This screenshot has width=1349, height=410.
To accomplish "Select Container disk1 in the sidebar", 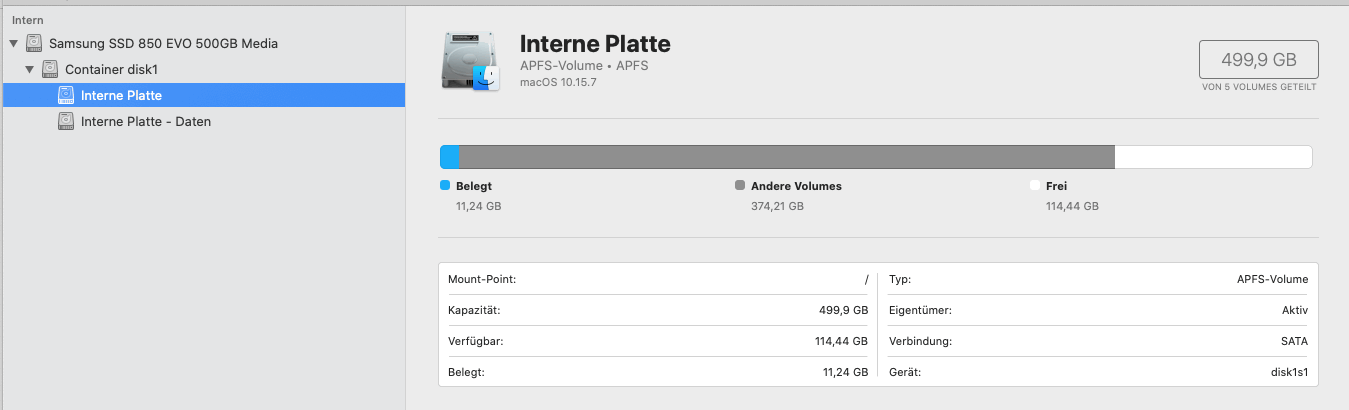I will 111,70.
